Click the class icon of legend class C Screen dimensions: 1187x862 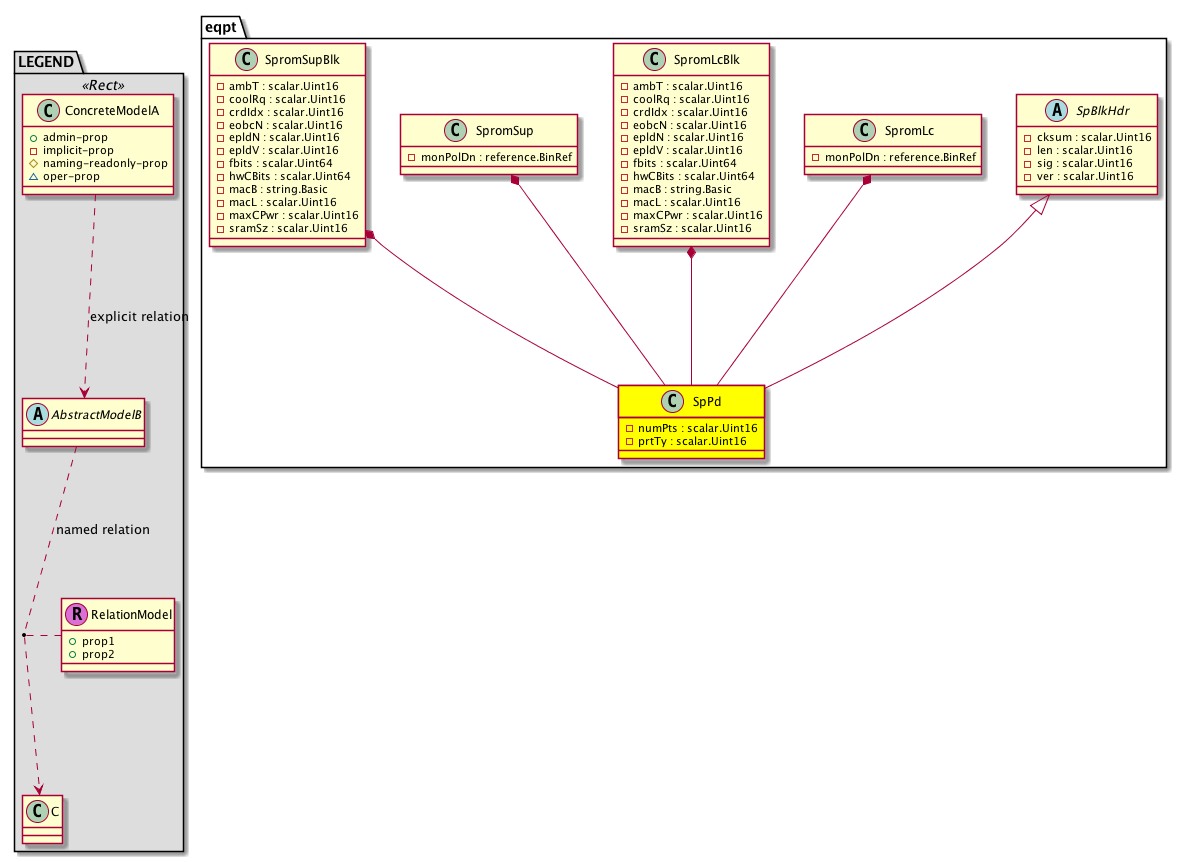coord(37,812)
